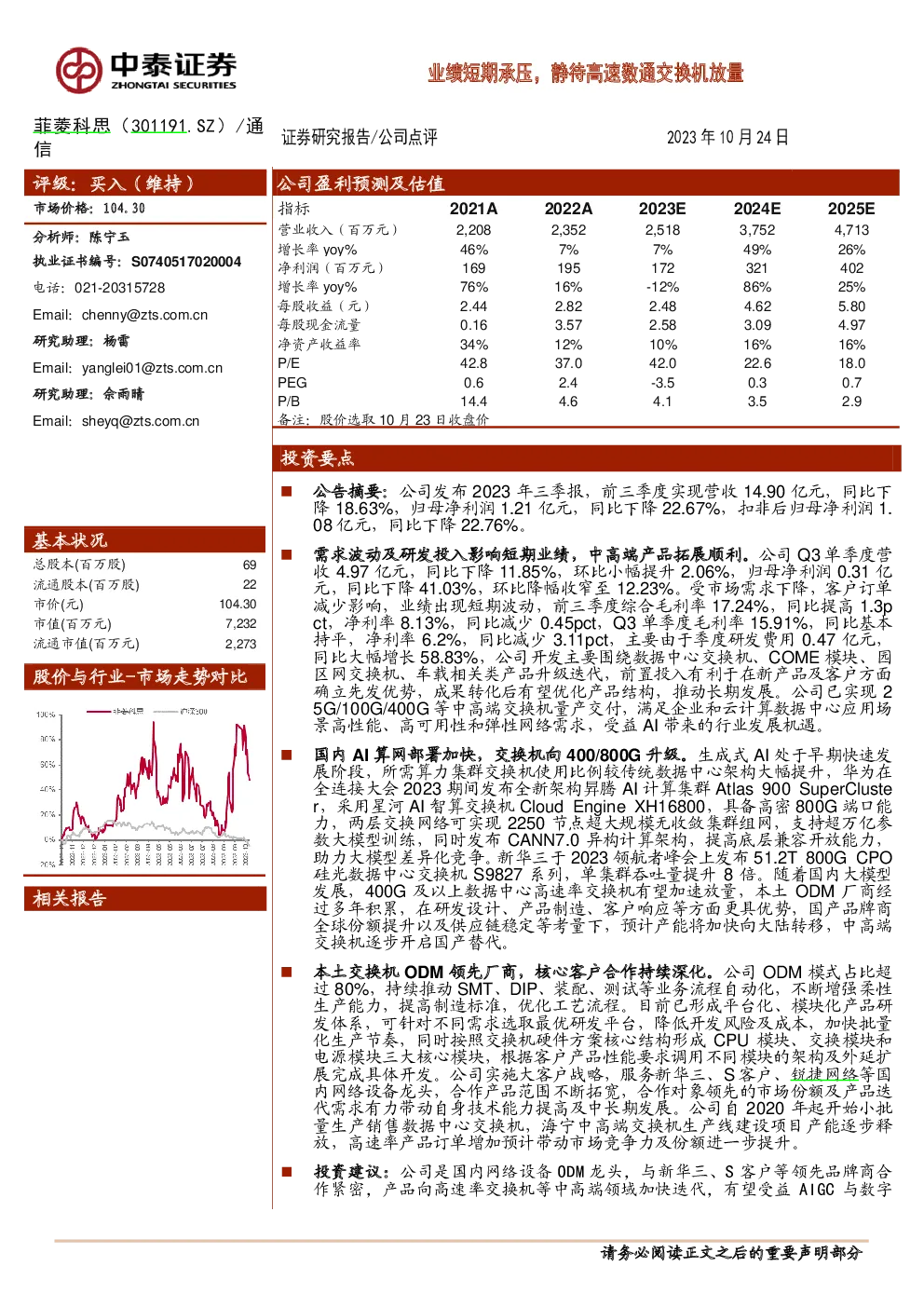Click the 相关报告 section header
The height and width of the screenshot is (1307, 924).
(x=145, y=898)
